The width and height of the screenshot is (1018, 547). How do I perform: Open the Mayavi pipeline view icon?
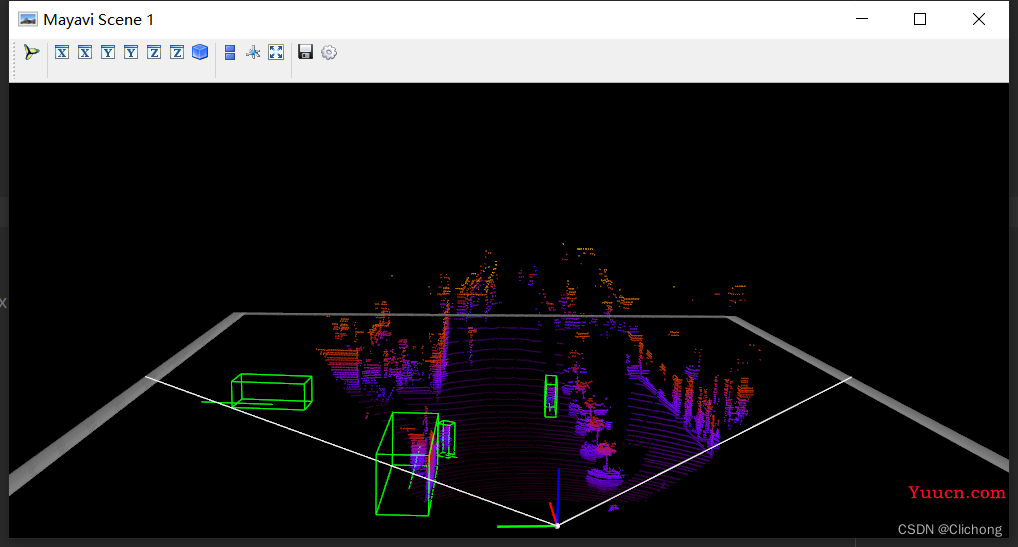tap(31, 53)
